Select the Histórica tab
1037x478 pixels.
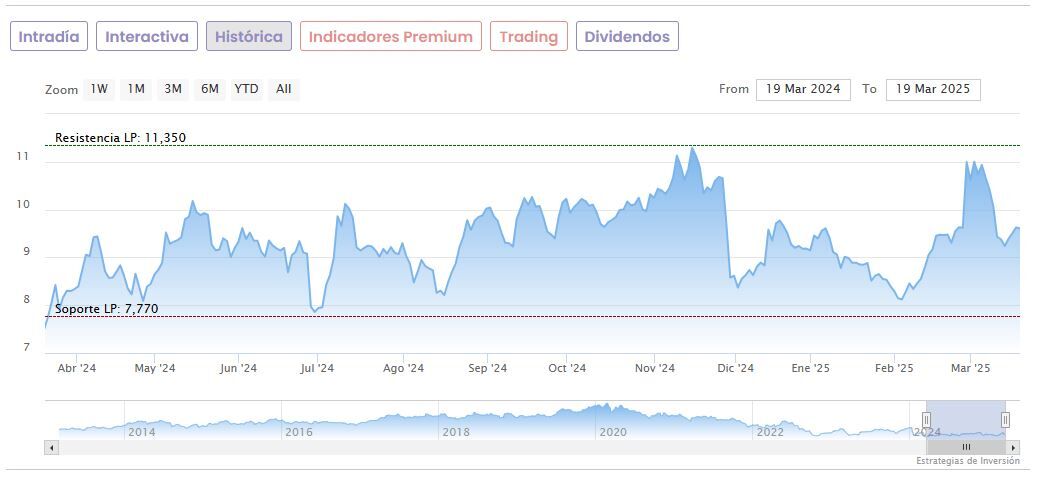click(249, 37)
